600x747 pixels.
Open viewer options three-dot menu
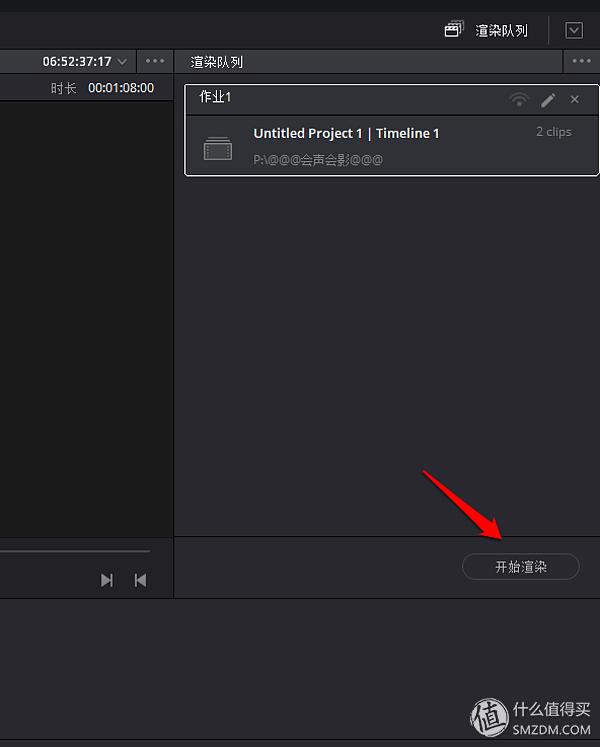[155, 61]
